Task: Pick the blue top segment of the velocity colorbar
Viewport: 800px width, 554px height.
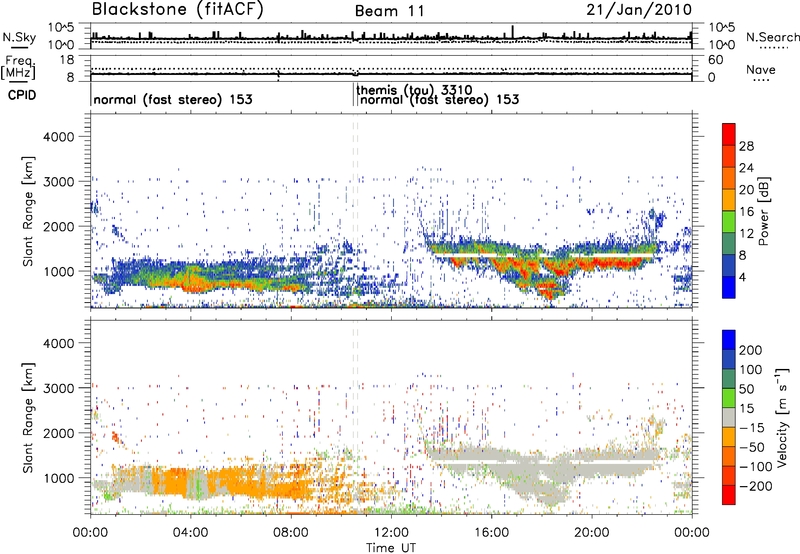Action: pyautogui.click(x=729, y=340)
